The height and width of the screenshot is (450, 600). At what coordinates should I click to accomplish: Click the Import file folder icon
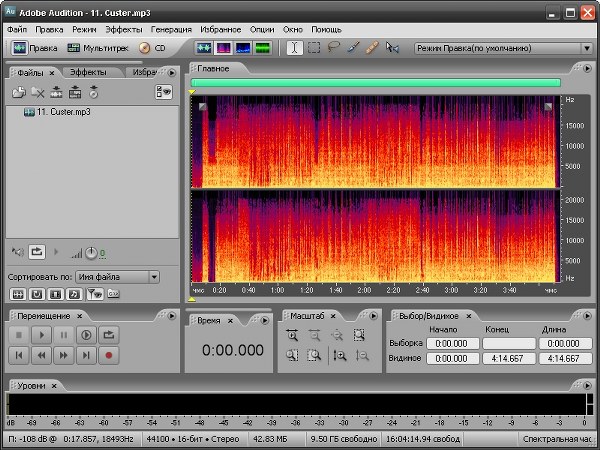[18, 92]
